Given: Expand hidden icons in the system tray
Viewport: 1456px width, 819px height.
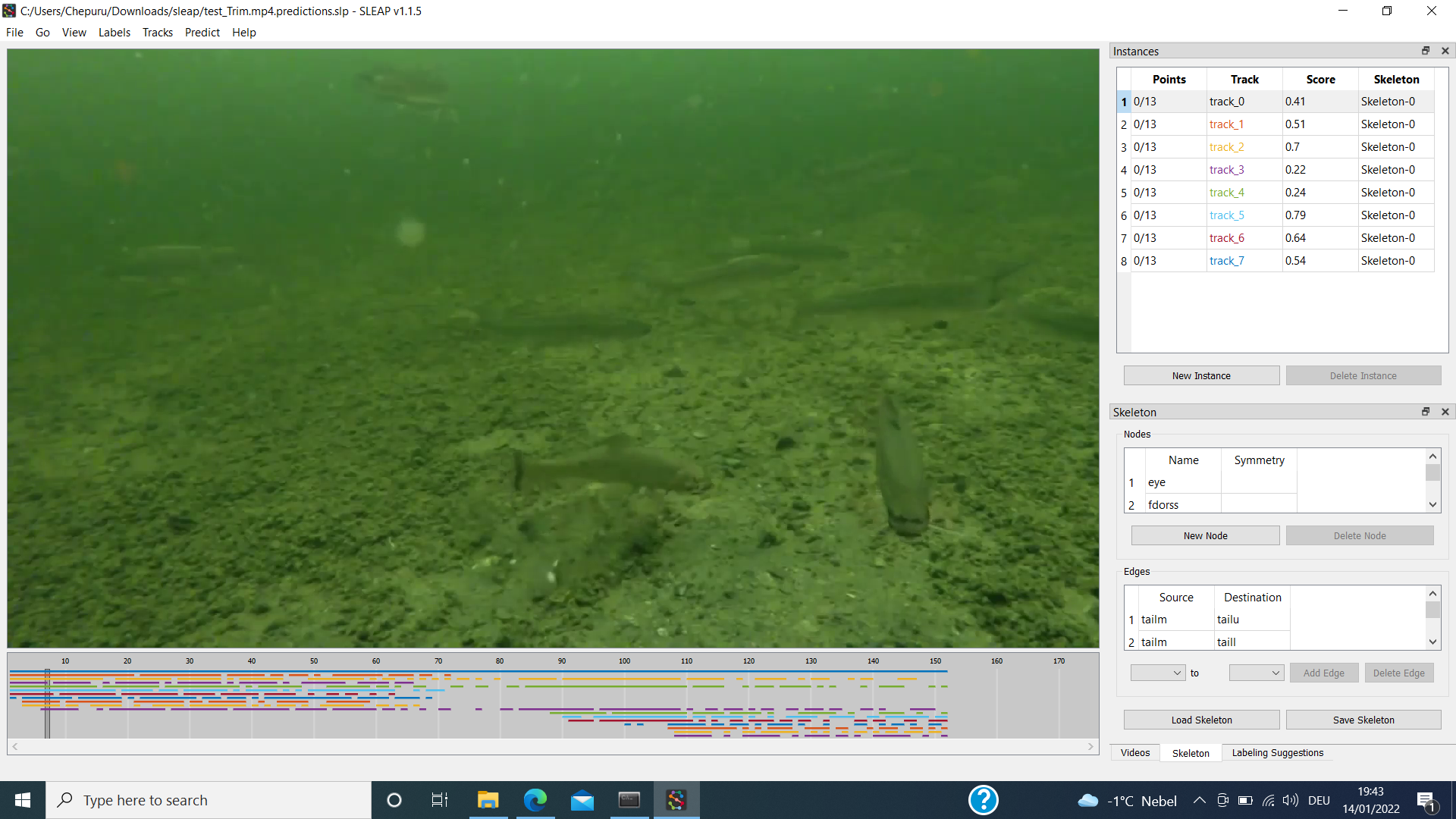Looking at the screenshot, I should click(1200, 800).
